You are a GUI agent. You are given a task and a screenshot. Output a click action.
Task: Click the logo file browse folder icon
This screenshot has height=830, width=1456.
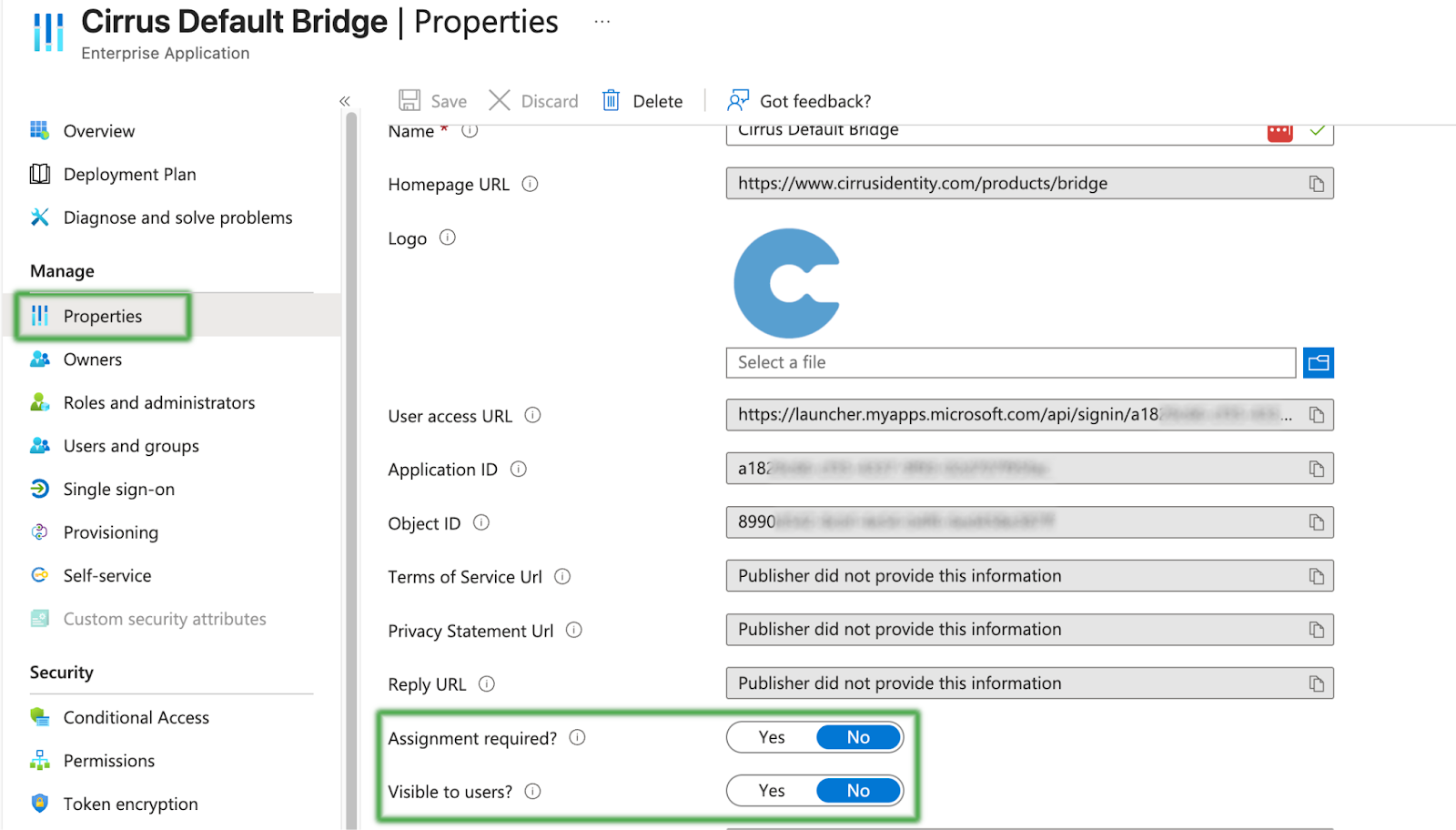click(1318, 363)
